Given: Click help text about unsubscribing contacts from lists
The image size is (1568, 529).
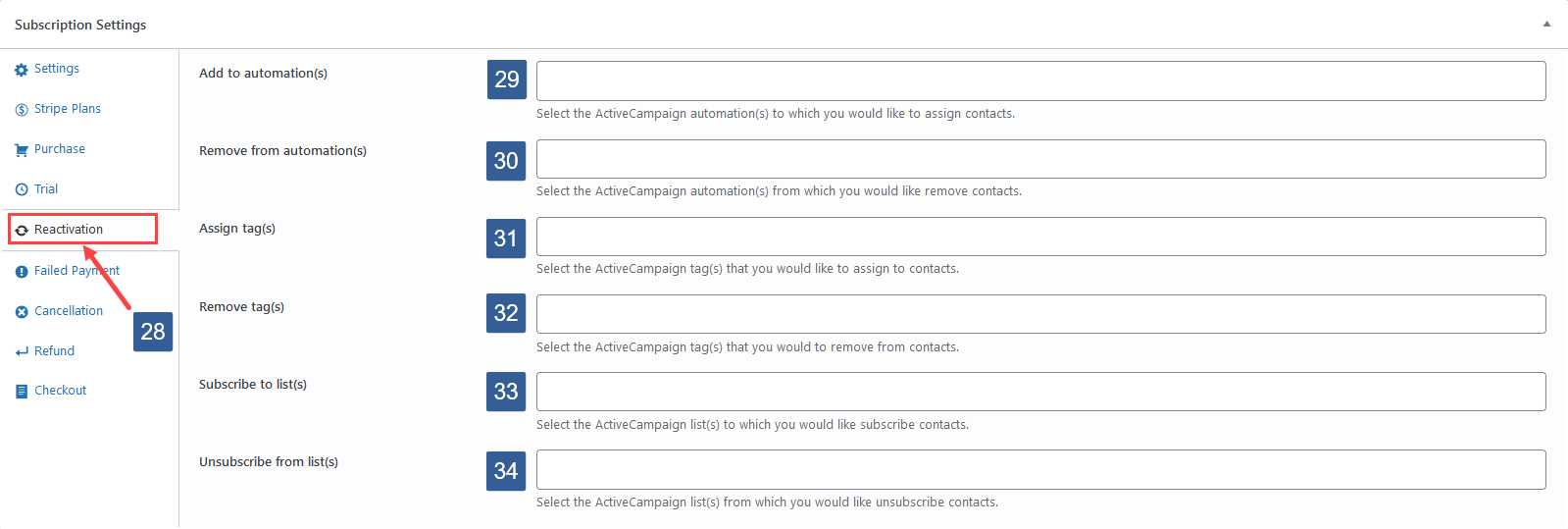Looking at the screenshot, I should coord(767,503).
